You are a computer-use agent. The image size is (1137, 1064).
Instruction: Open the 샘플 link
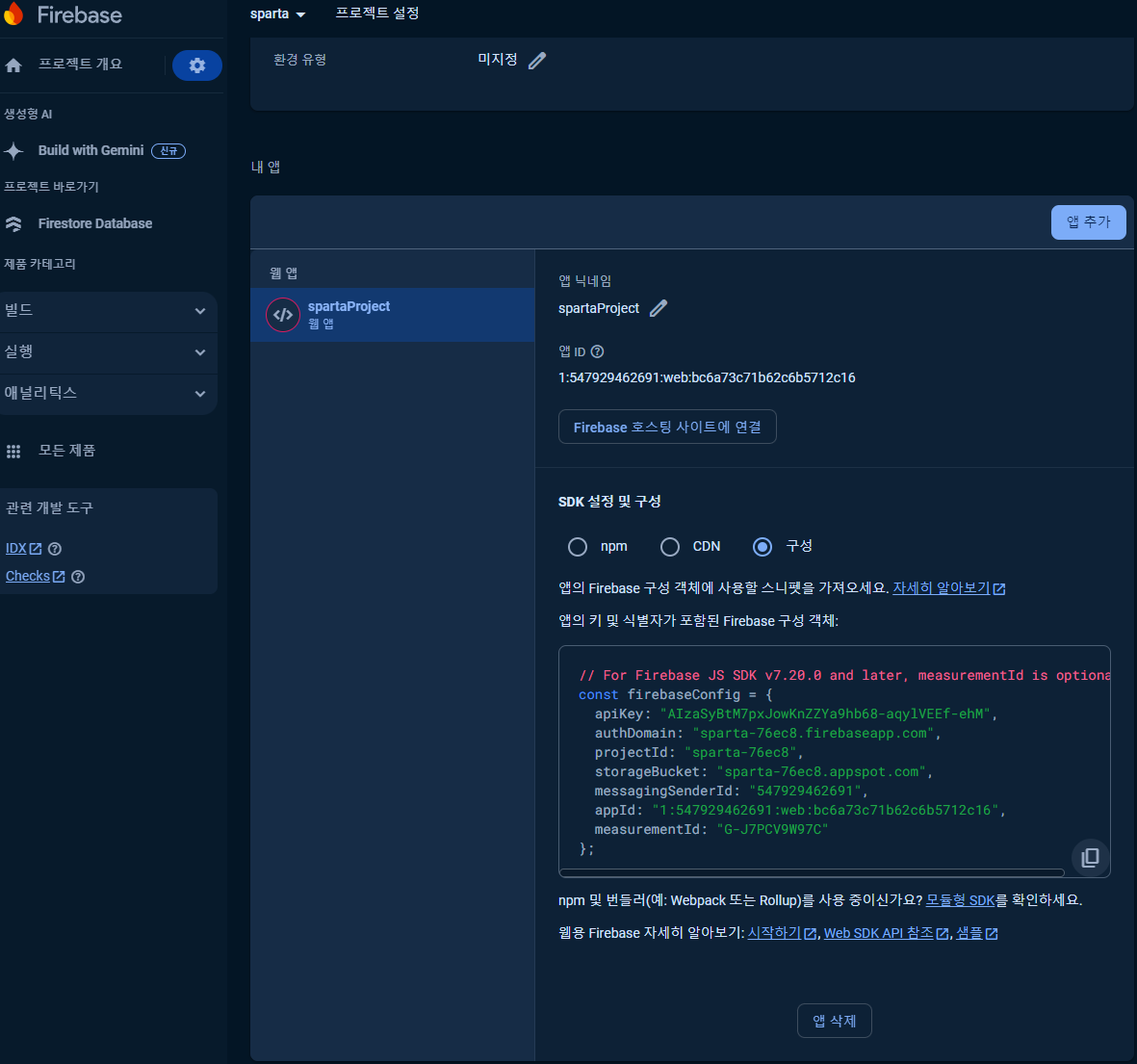click(x=977, y=933)
